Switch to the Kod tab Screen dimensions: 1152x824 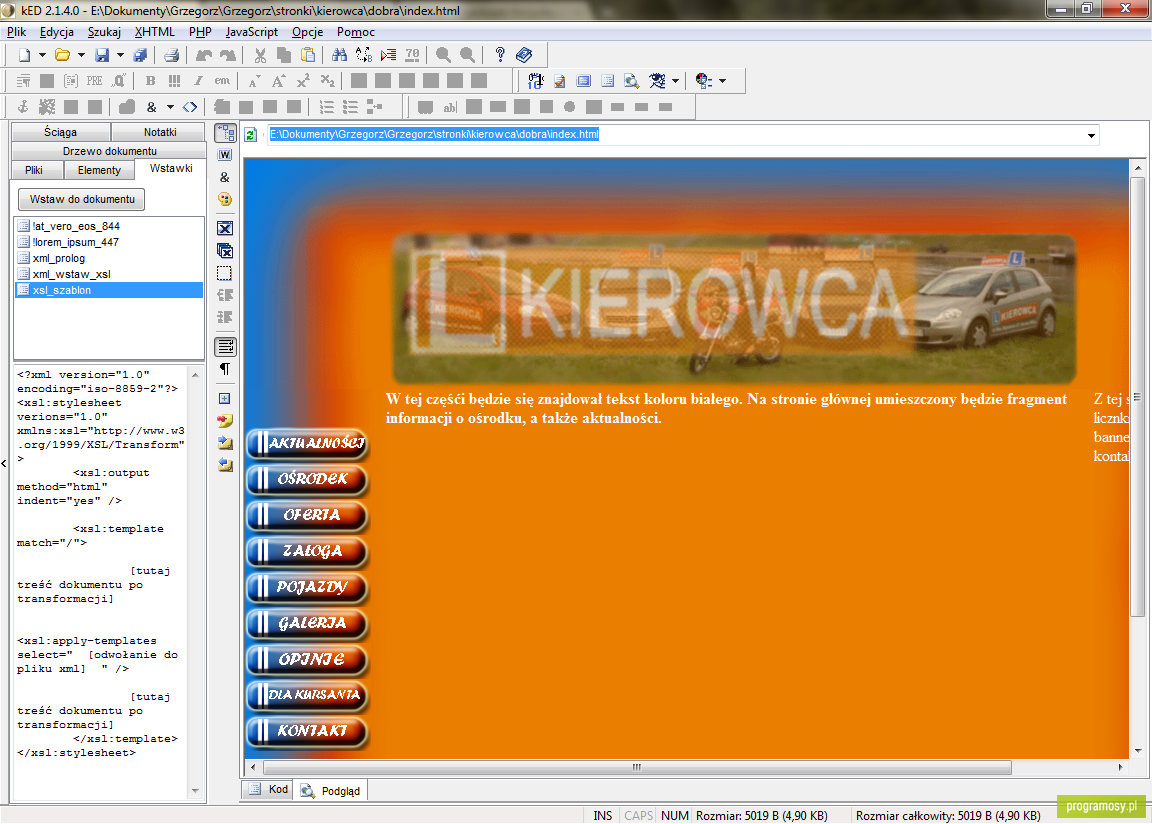[269, 789]
